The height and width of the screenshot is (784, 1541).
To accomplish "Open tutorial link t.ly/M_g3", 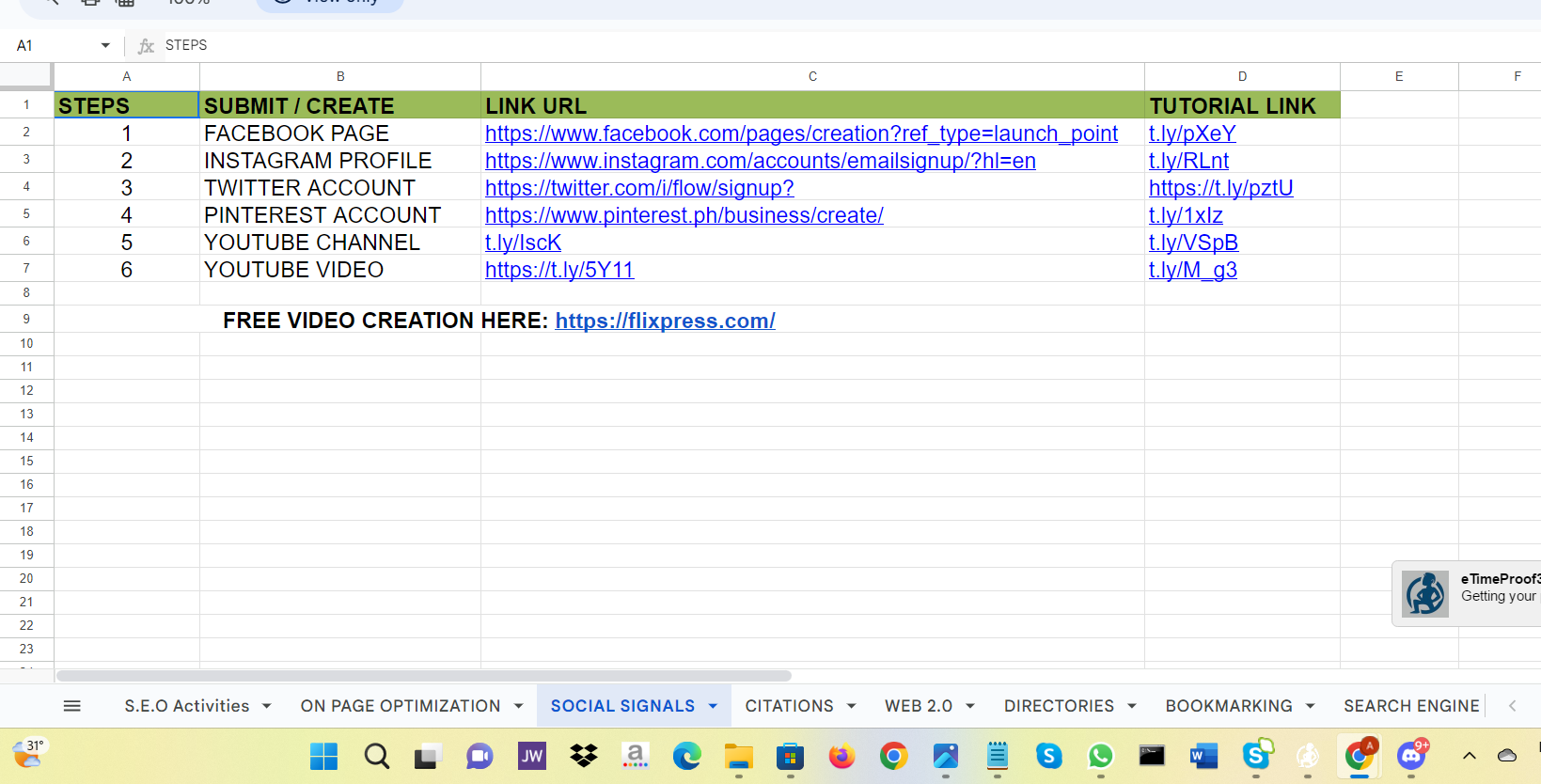I will coord(1193,270).
